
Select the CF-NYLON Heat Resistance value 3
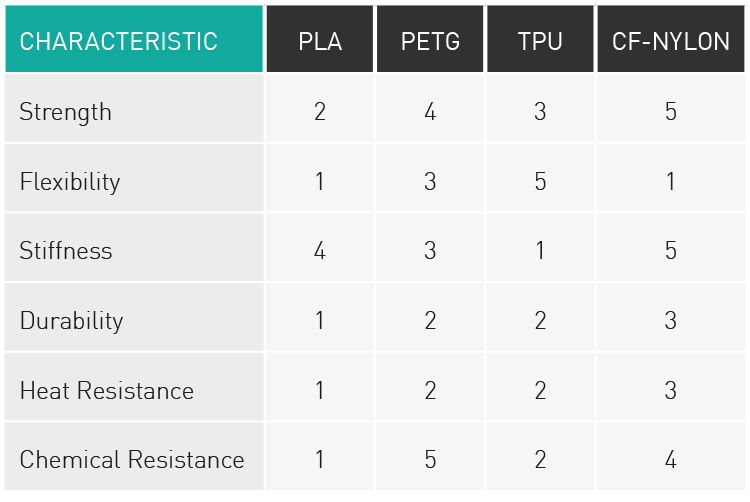pyautogui.click(x=671, y=390)
